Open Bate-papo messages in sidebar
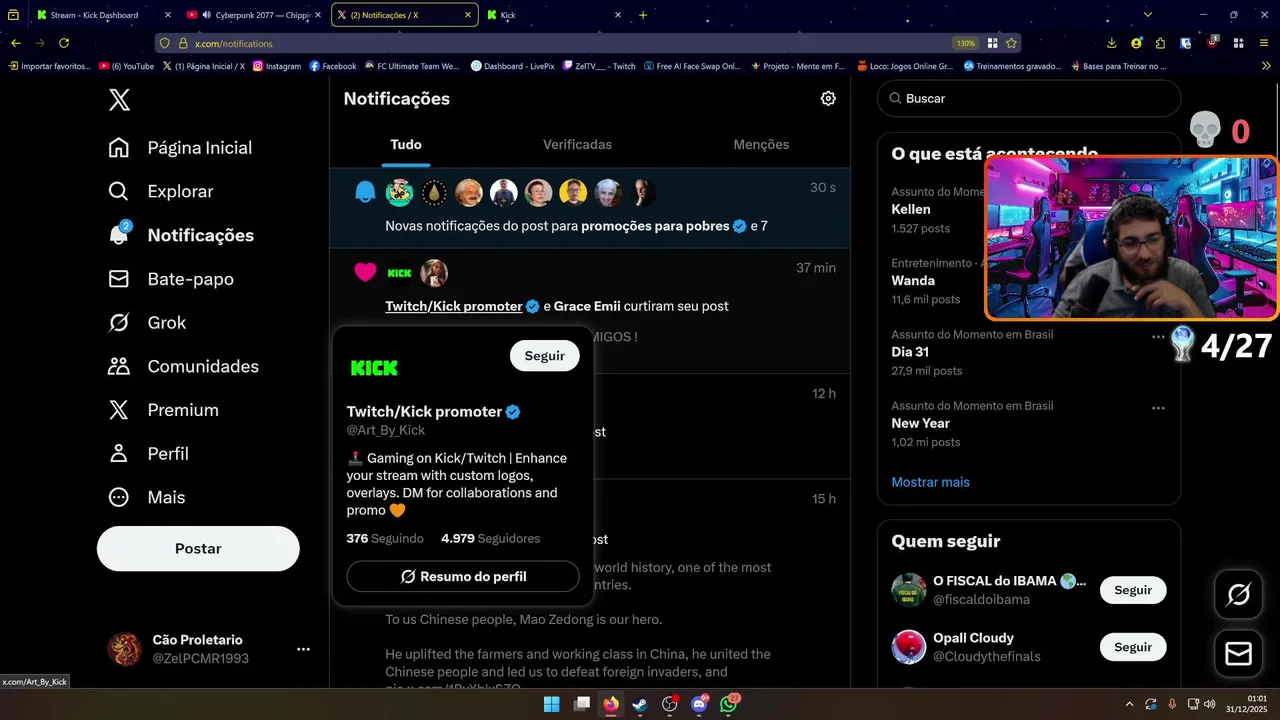Viewport: 1280px width, 720px height. (171, 279)
